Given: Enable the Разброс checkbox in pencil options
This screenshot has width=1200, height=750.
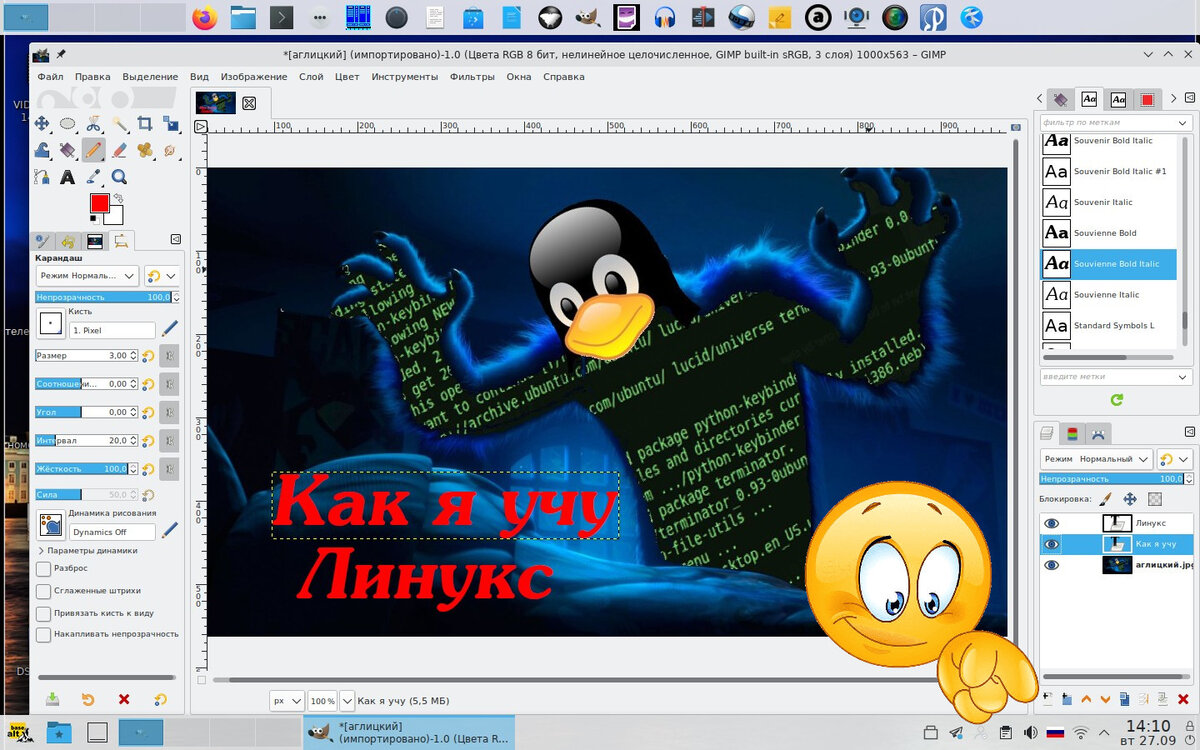Looking at the screenshot, I should coord(42,569).
